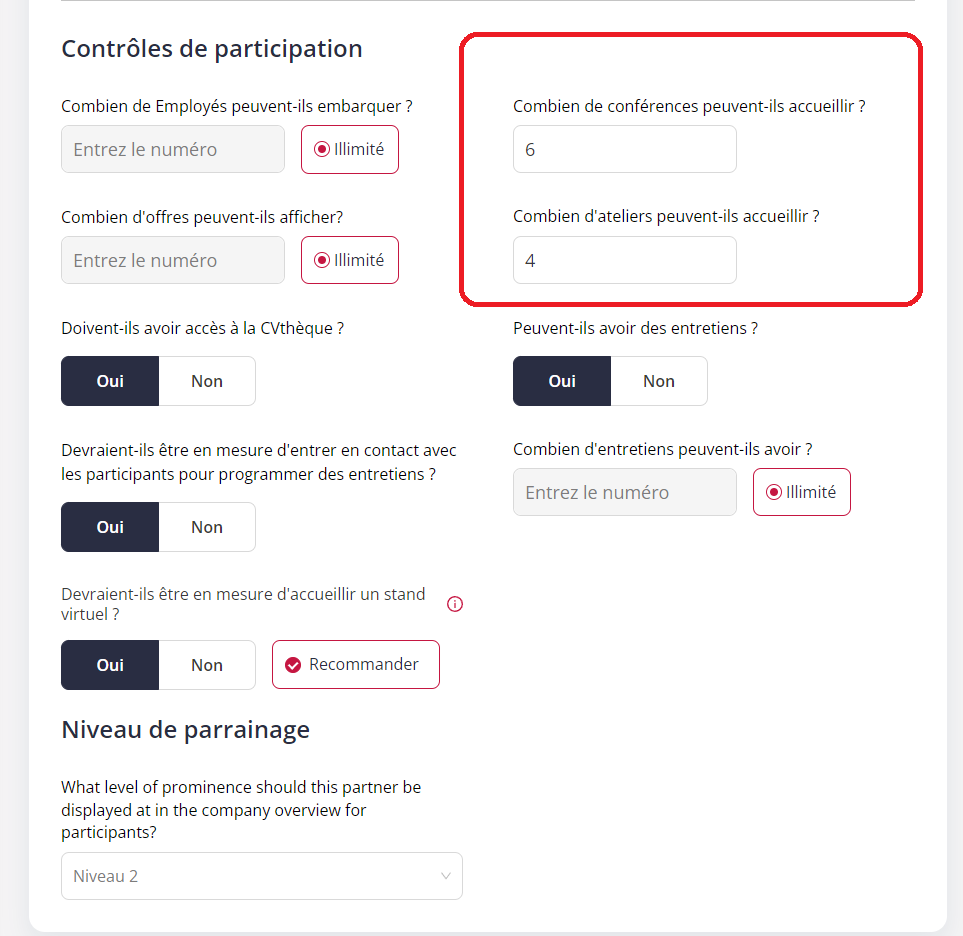963x936 pixels.
Task: Click the ateliers number field showing 4
Action: (625, 260)
